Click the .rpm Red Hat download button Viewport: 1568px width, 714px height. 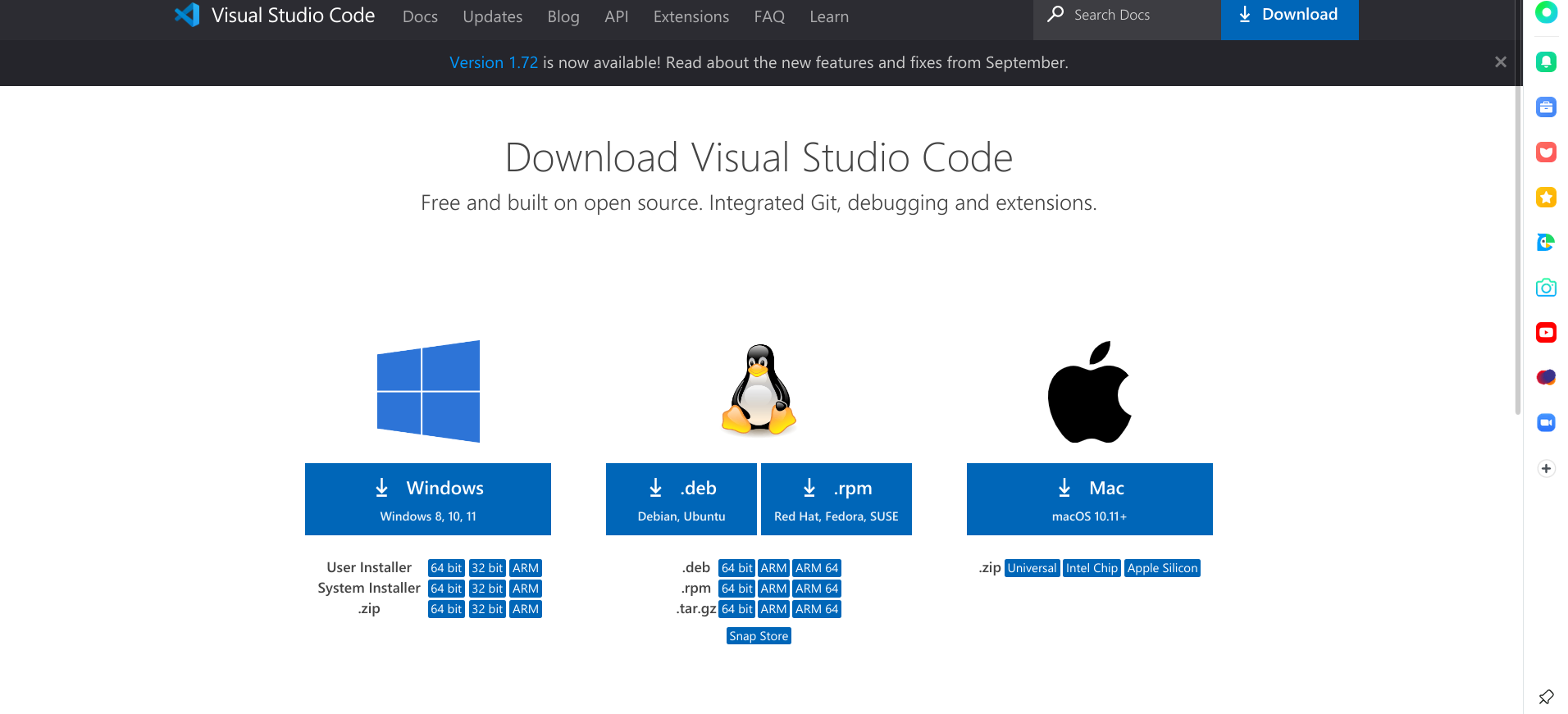click(836, 499)
